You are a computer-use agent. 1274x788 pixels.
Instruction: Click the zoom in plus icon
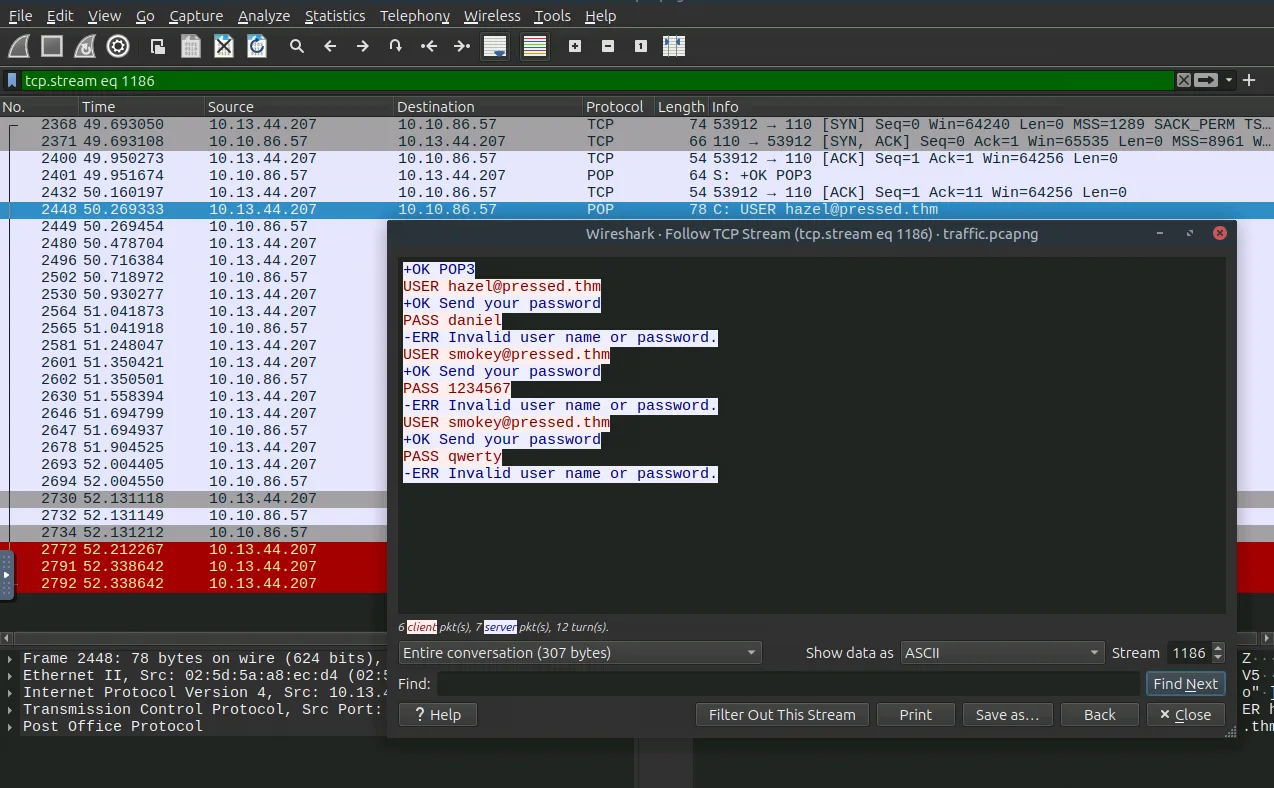(x=575, y=46)
